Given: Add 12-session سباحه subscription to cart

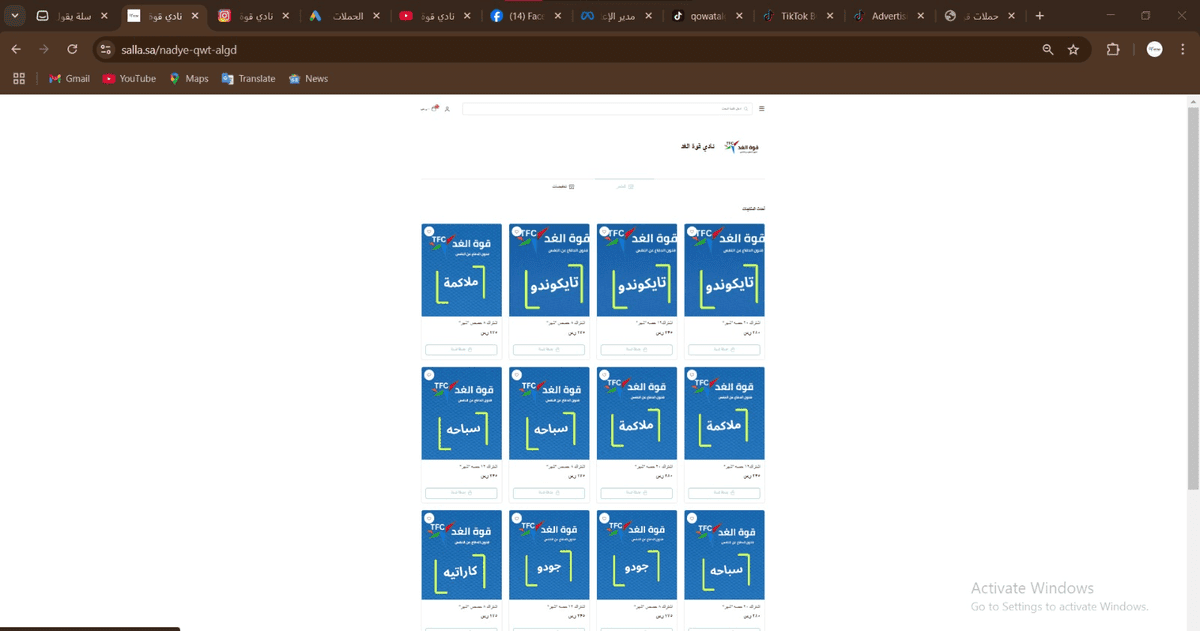Looking at the screenshot, I should (x=461, y=493).
